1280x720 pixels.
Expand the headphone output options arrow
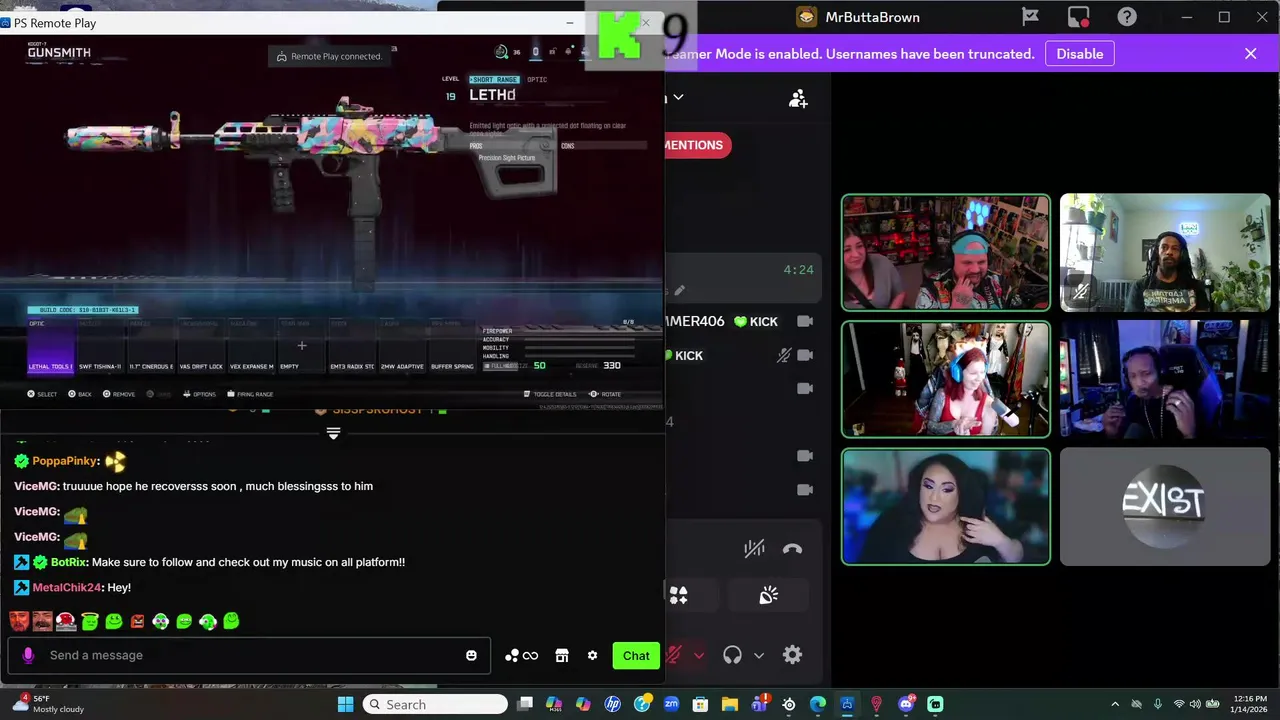tap(759, 656)
